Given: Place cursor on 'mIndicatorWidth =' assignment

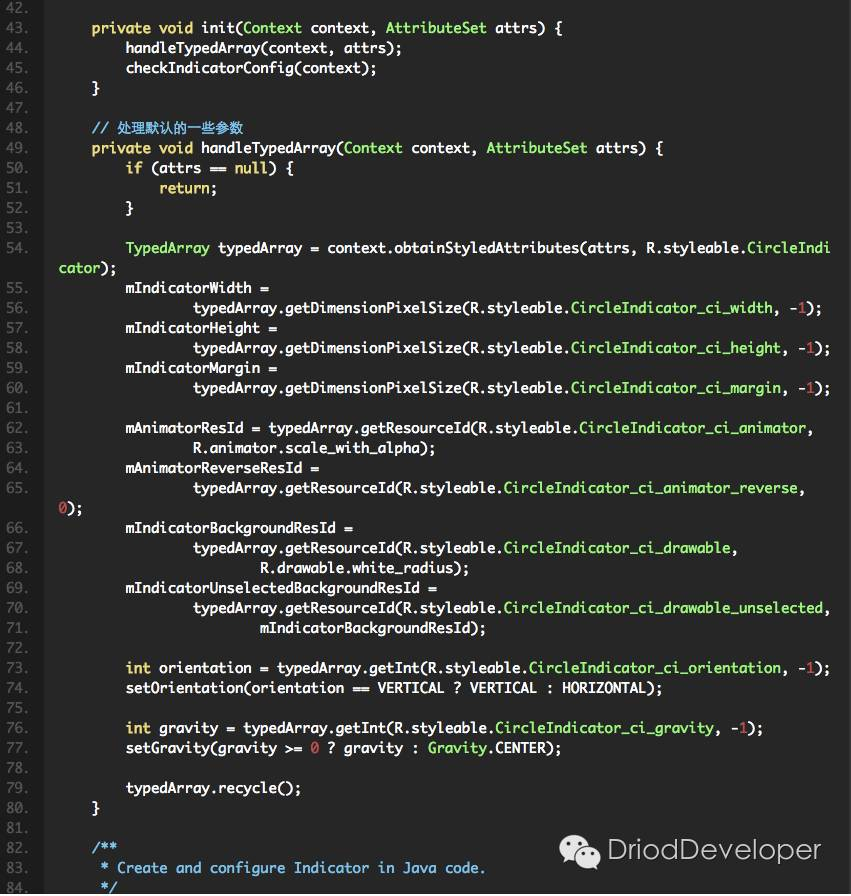Looking at the screenshot, I should [197, 288].
